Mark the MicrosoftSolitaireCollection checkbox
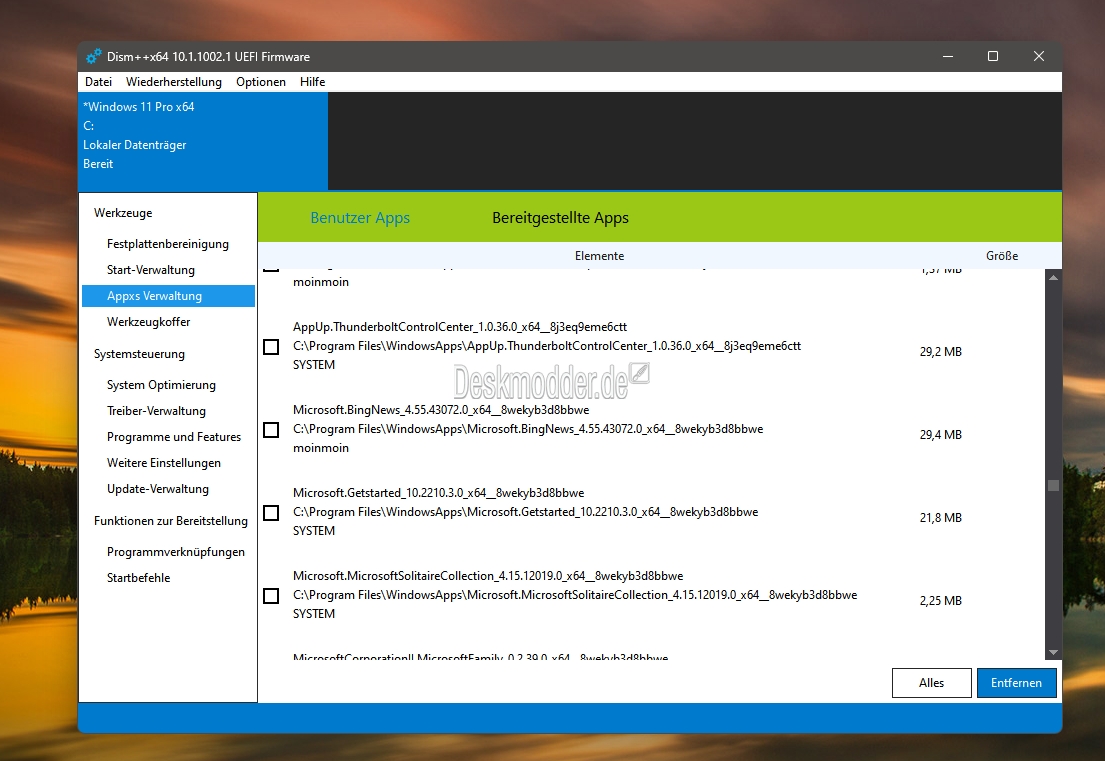 (x=271, y=596)
